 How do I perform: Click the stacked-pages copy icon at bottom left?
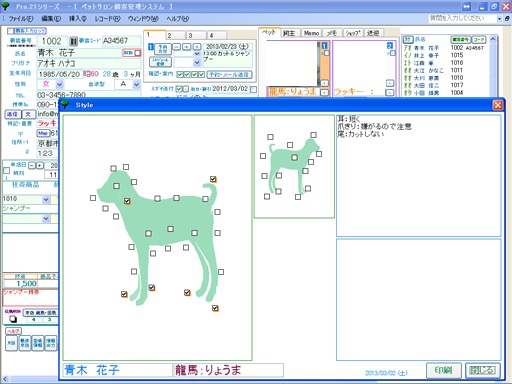click(13, 319)
